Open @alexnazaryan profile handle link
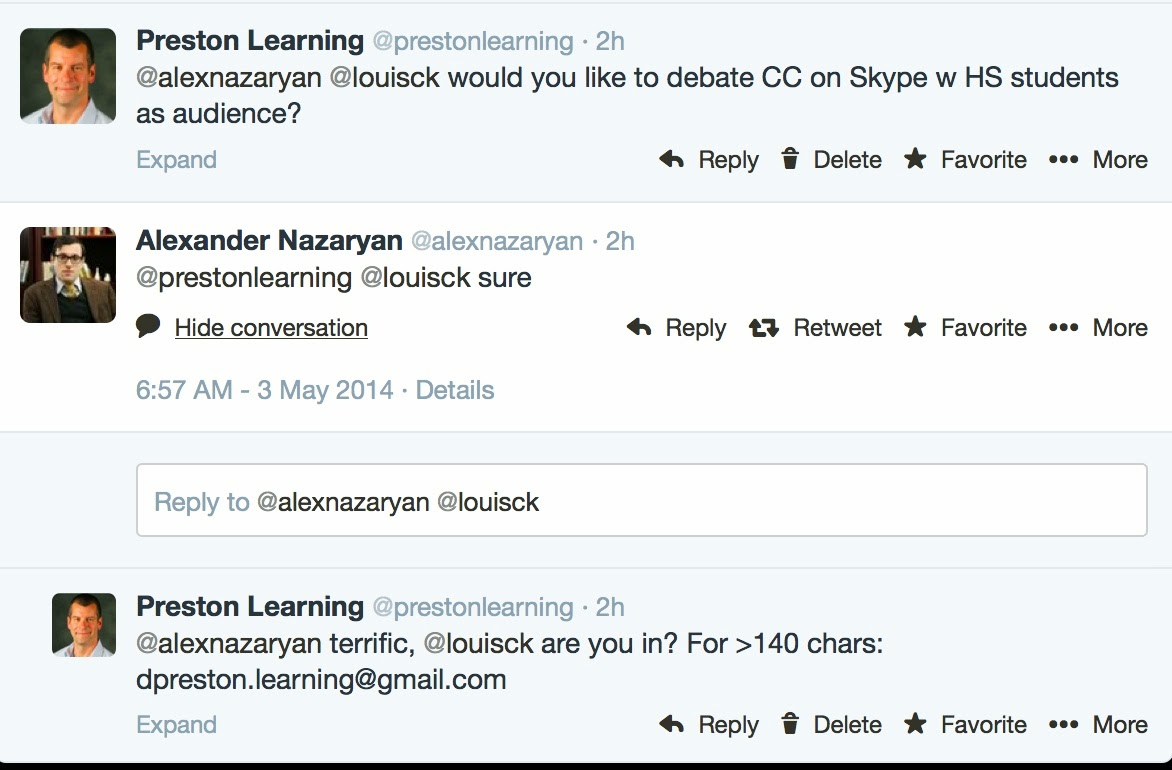This screenshot has height=770, width=1172. 496,241
